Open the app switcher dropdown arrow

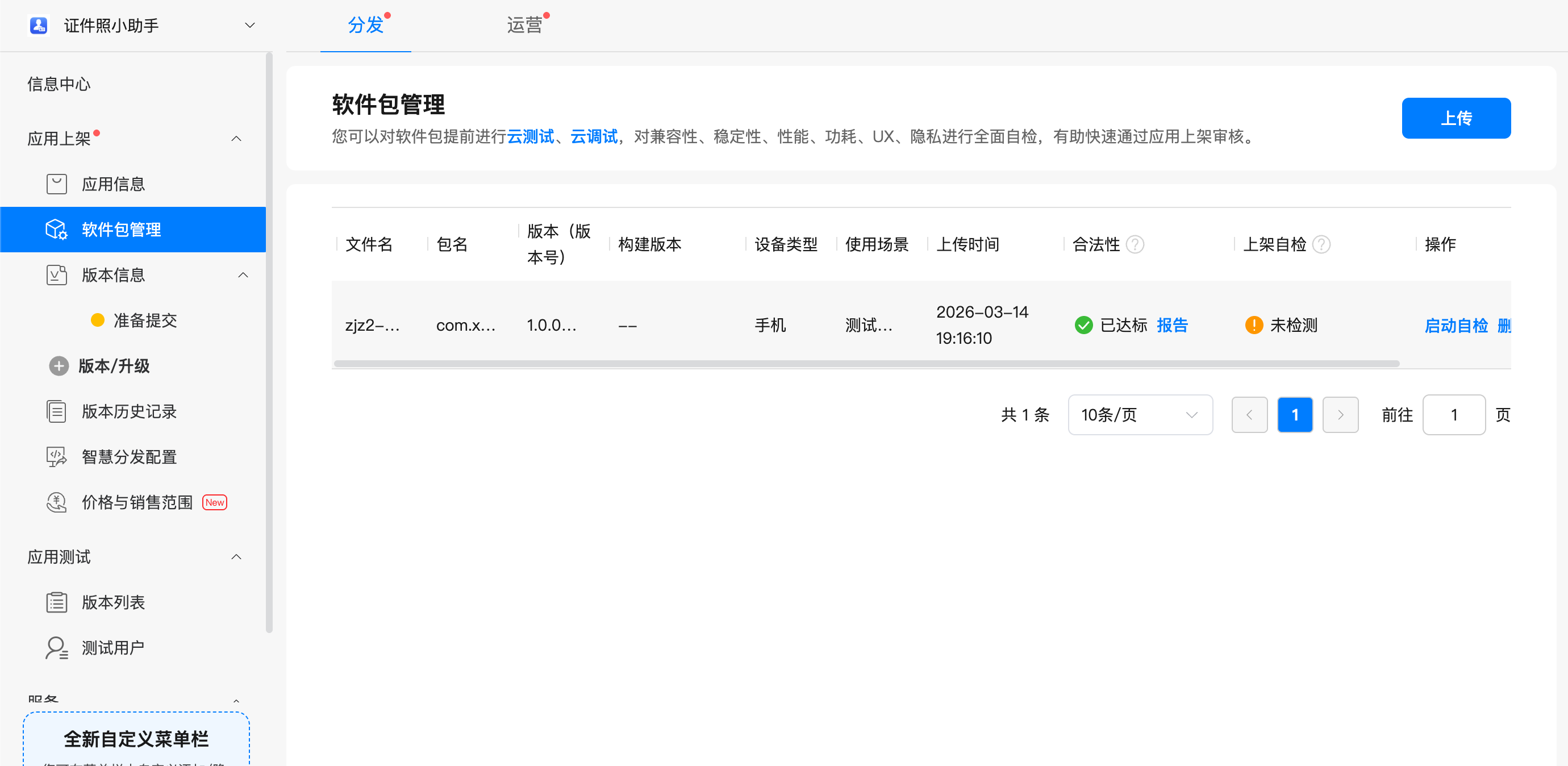(x=249, y=25)
